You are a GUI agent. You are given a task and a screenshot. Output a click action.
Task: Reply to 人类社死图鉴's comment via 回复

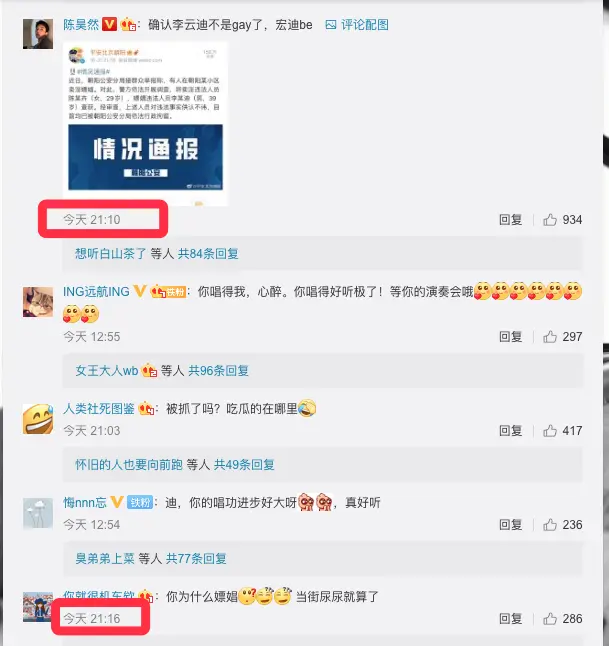pos(511,431)
